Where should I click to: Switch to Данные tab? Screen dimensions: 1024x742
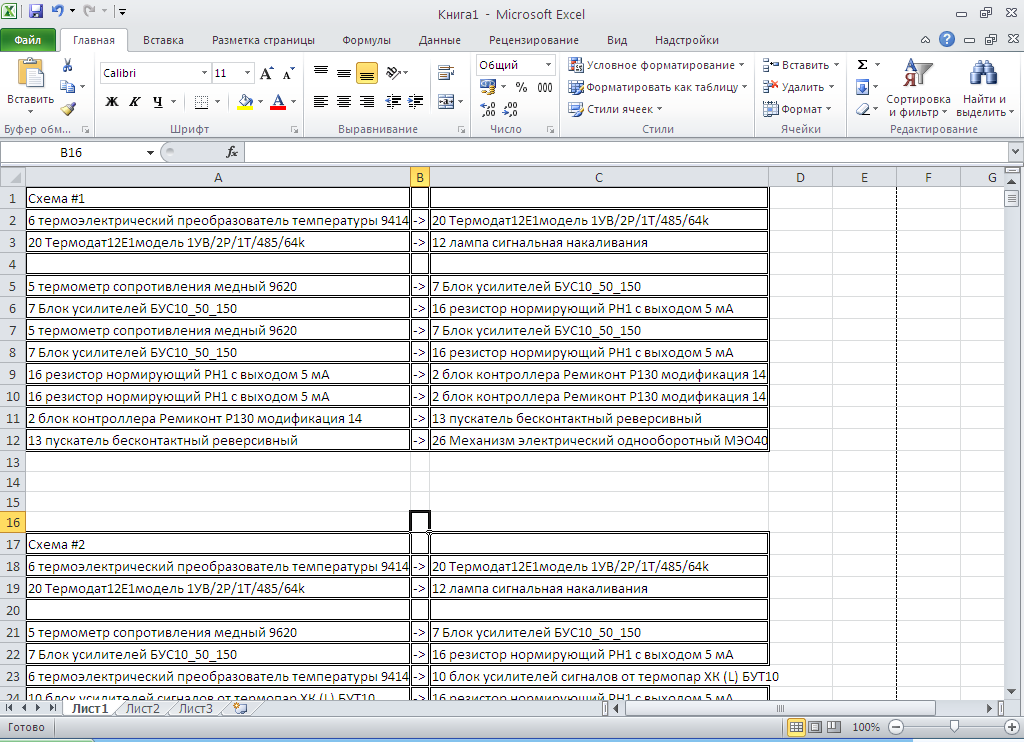click(x=440, y=40)
